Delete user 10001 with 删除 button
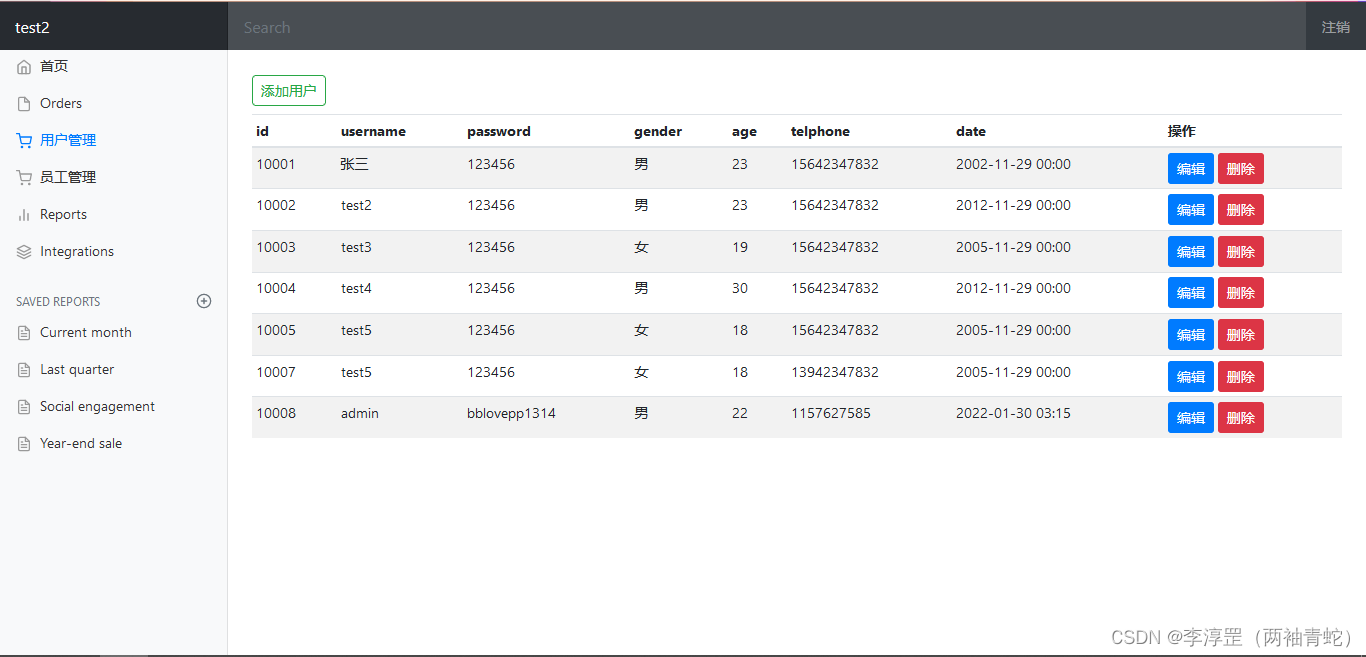This screenshot has height=657, width=1366. point(1241,168)
